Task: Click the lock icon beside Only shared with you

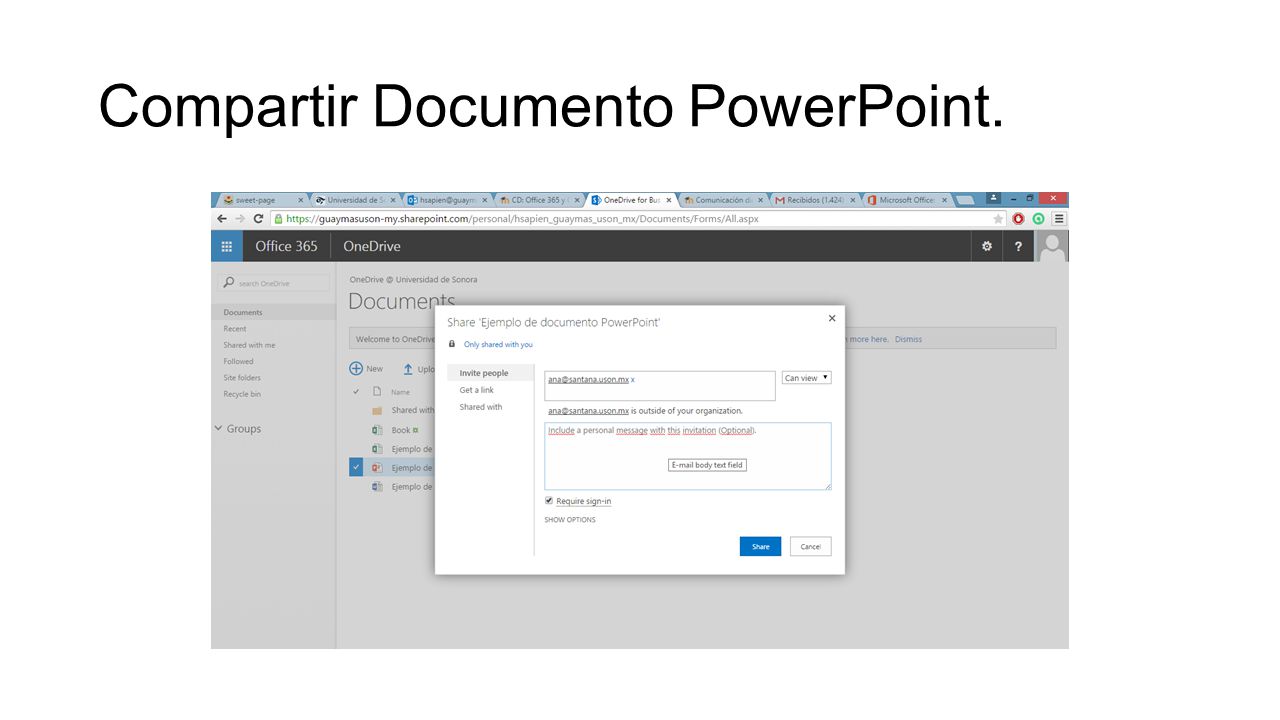Action: (452, 344)
